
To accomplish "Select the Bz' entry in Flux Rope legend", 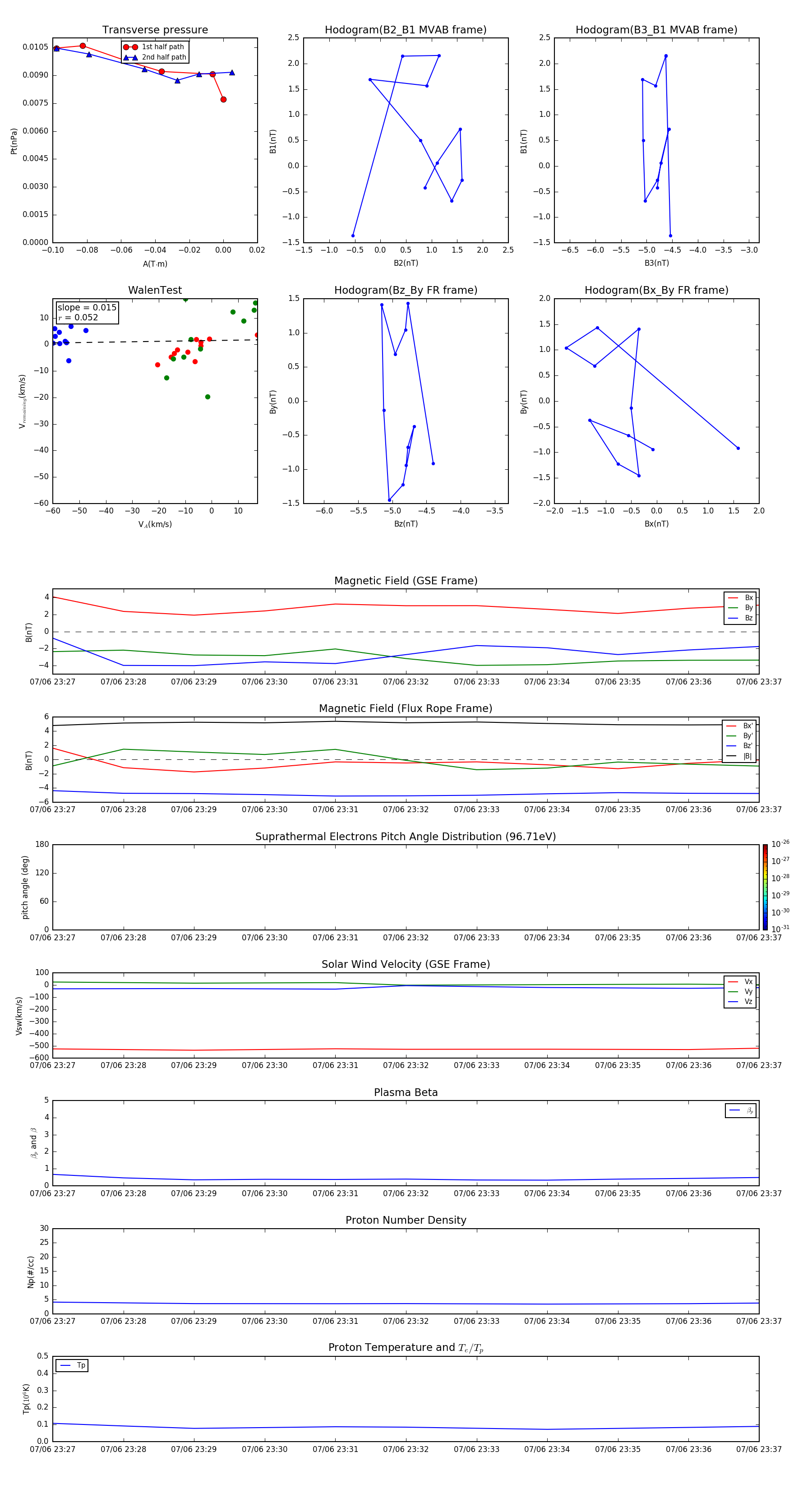I will click(x=739, y=746).
